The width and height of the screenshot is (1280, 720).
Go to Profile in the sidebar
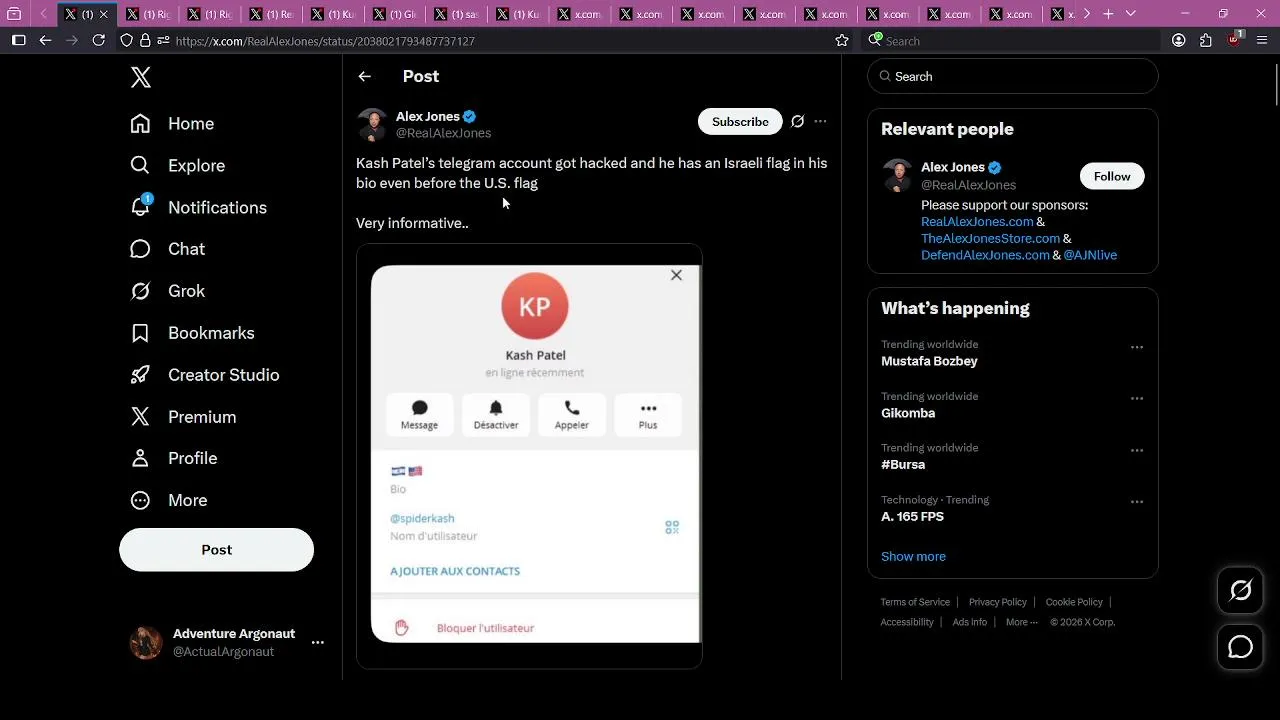(x=173, y=458)
